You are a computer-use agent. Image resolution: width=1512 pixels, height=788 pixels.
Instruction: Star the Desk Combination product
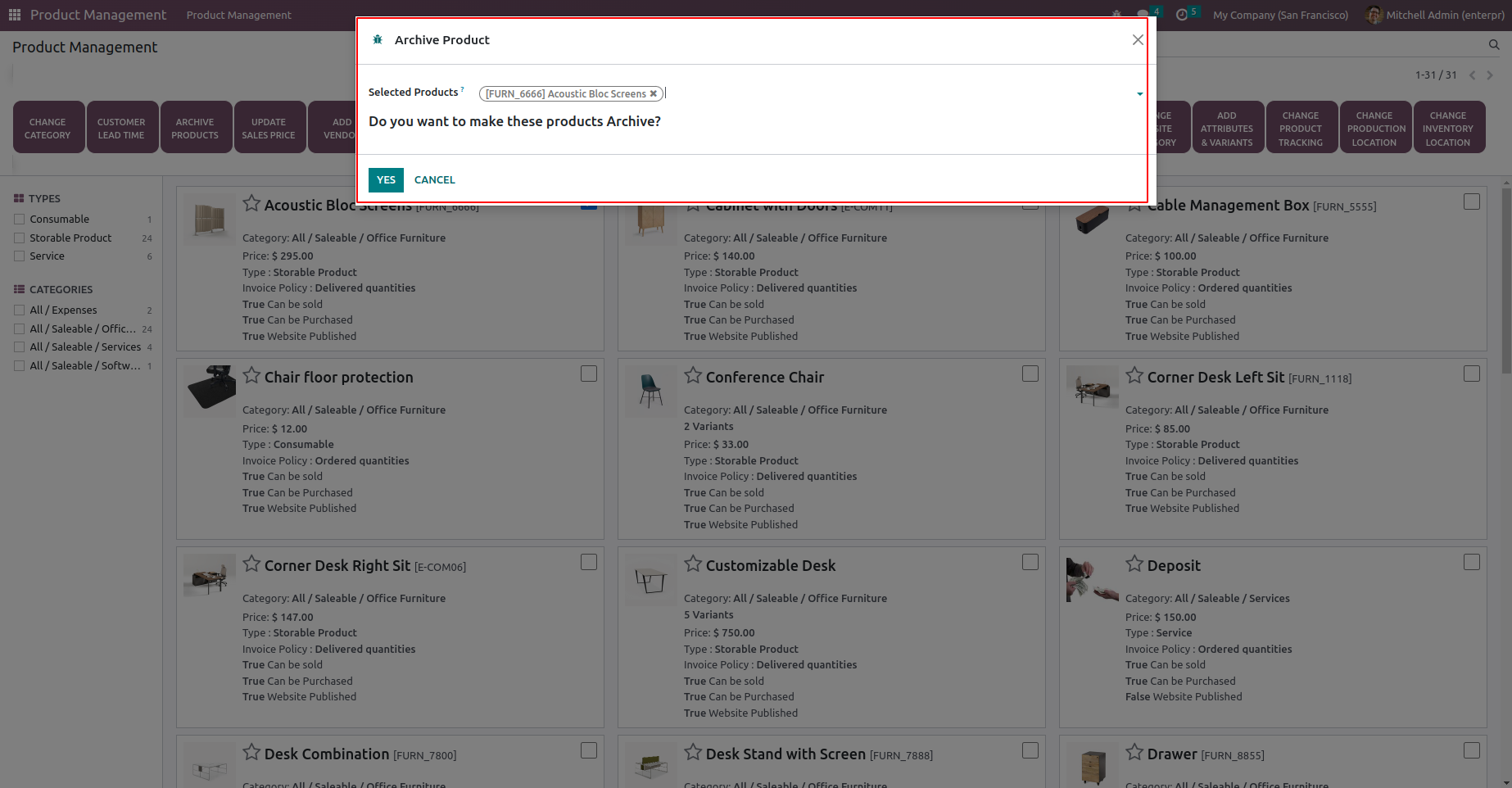pos(251,753)
